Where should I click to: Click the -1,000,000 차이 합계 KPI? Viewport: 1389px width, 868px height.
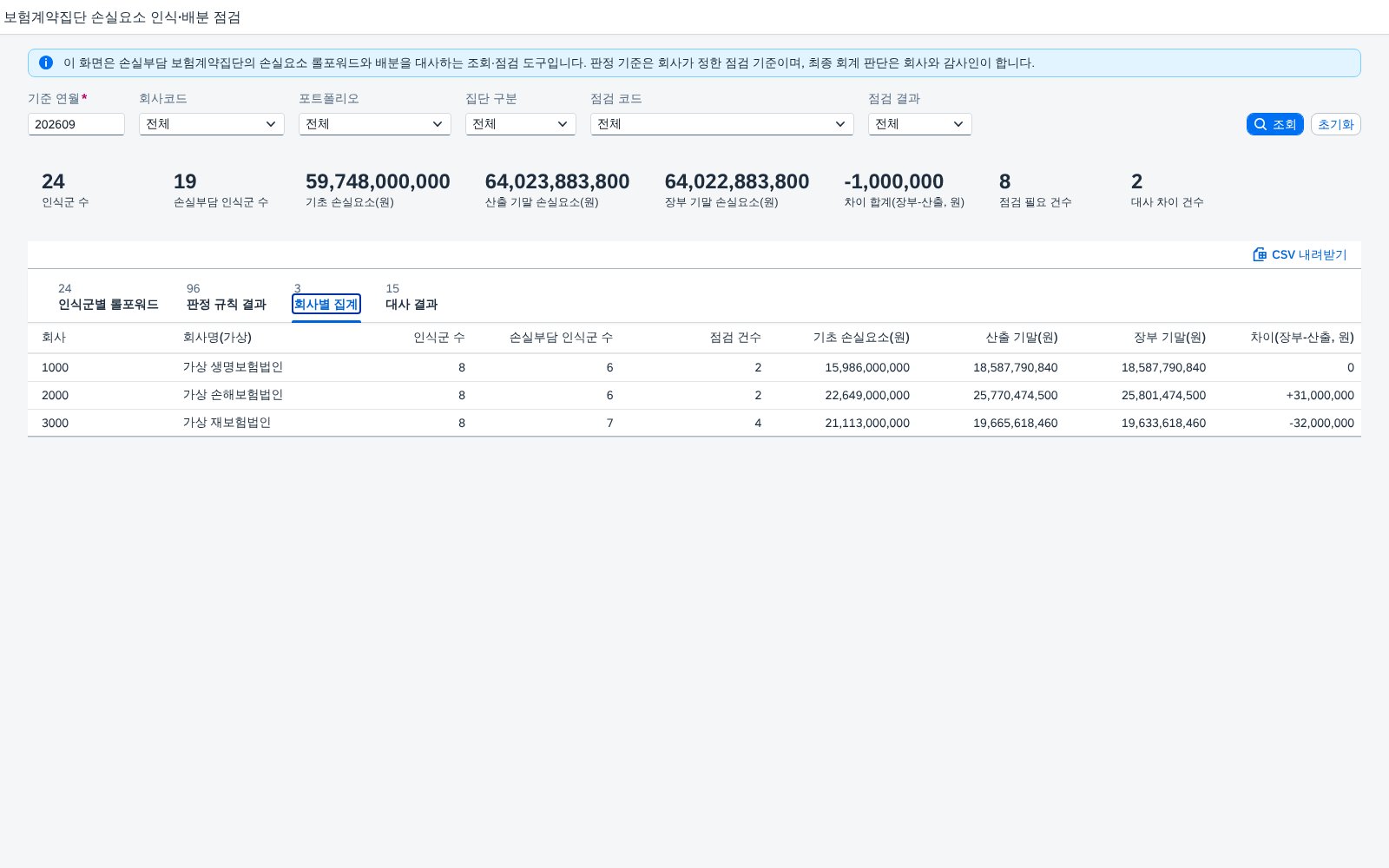(x=893, y=181)
